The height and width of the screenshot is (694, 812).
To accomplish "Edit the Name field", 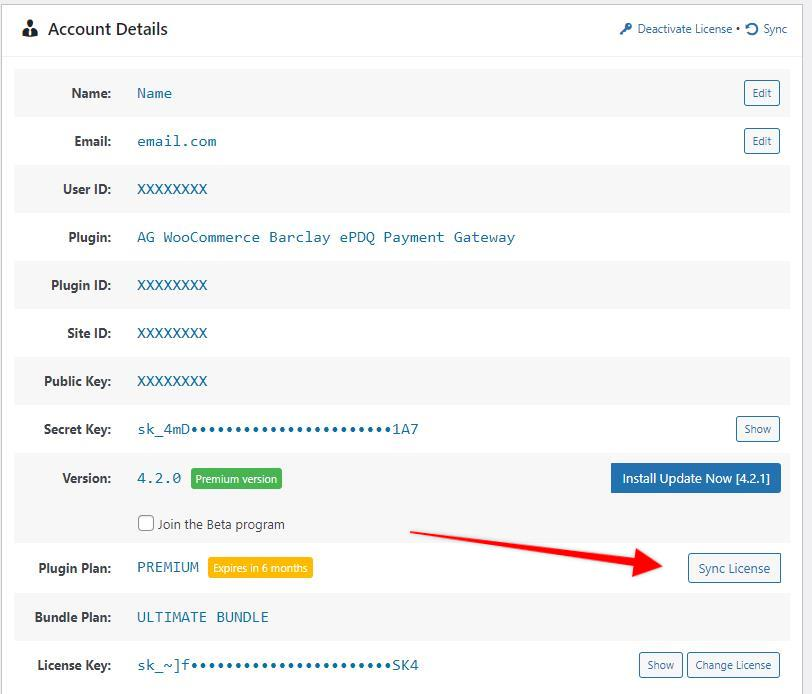I will click(x=761, y=93).
